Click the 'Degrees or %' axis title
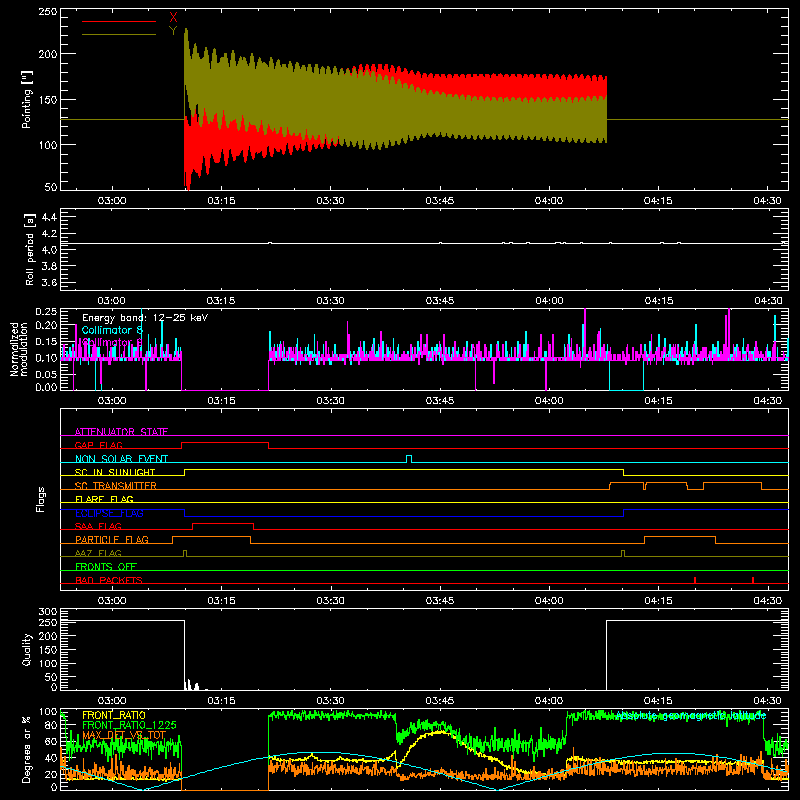Screen dimensions: 800x800 (x=27, y=749)
